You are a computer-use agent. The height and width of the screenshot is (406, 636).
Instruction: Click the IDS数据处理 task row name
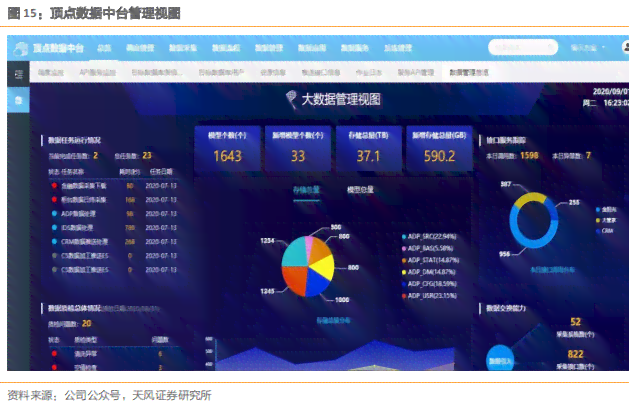(77, 228)
